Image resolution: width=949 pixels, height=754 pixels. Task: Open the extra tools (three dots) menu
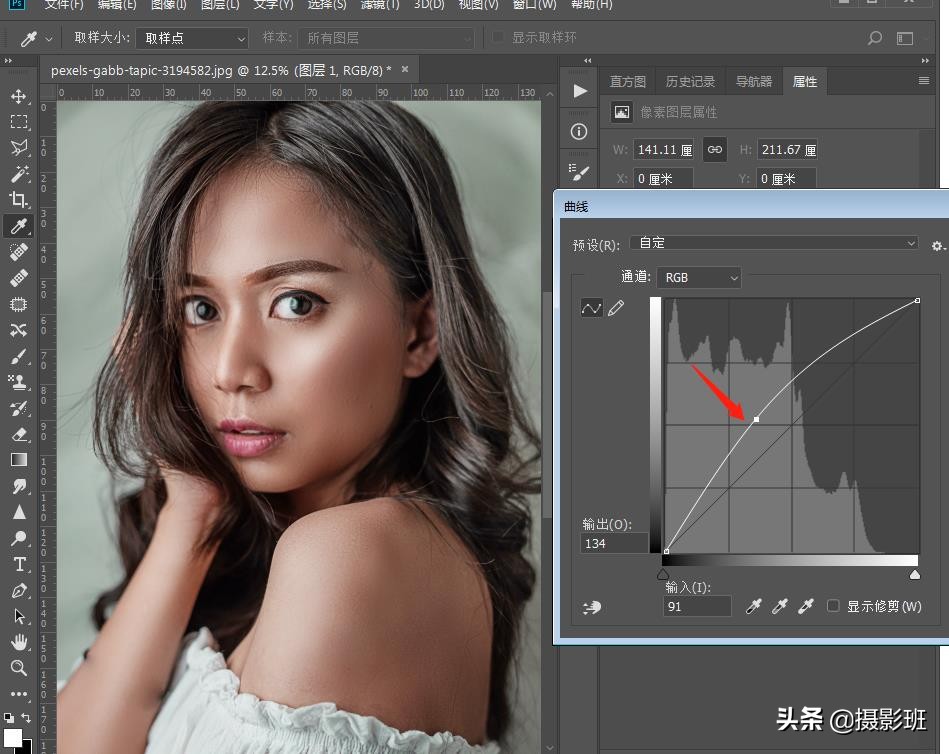(19, 693)
